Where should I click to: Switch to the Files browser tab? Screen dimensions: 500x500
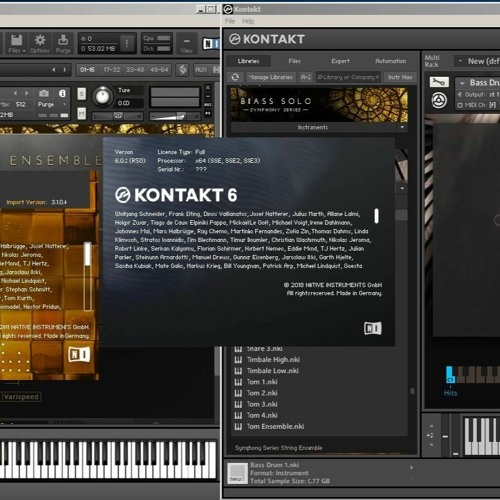point(295,61)
